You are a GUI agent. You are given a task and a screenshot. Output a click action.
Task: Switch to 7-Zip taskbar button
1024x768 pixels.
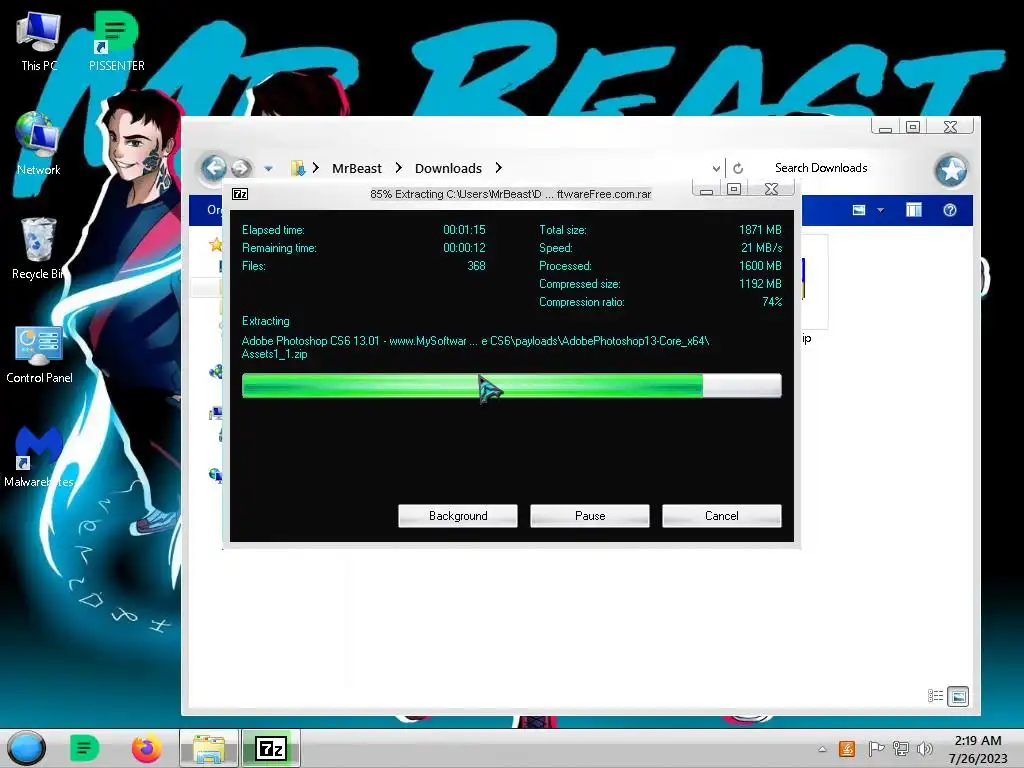(271, 748)
